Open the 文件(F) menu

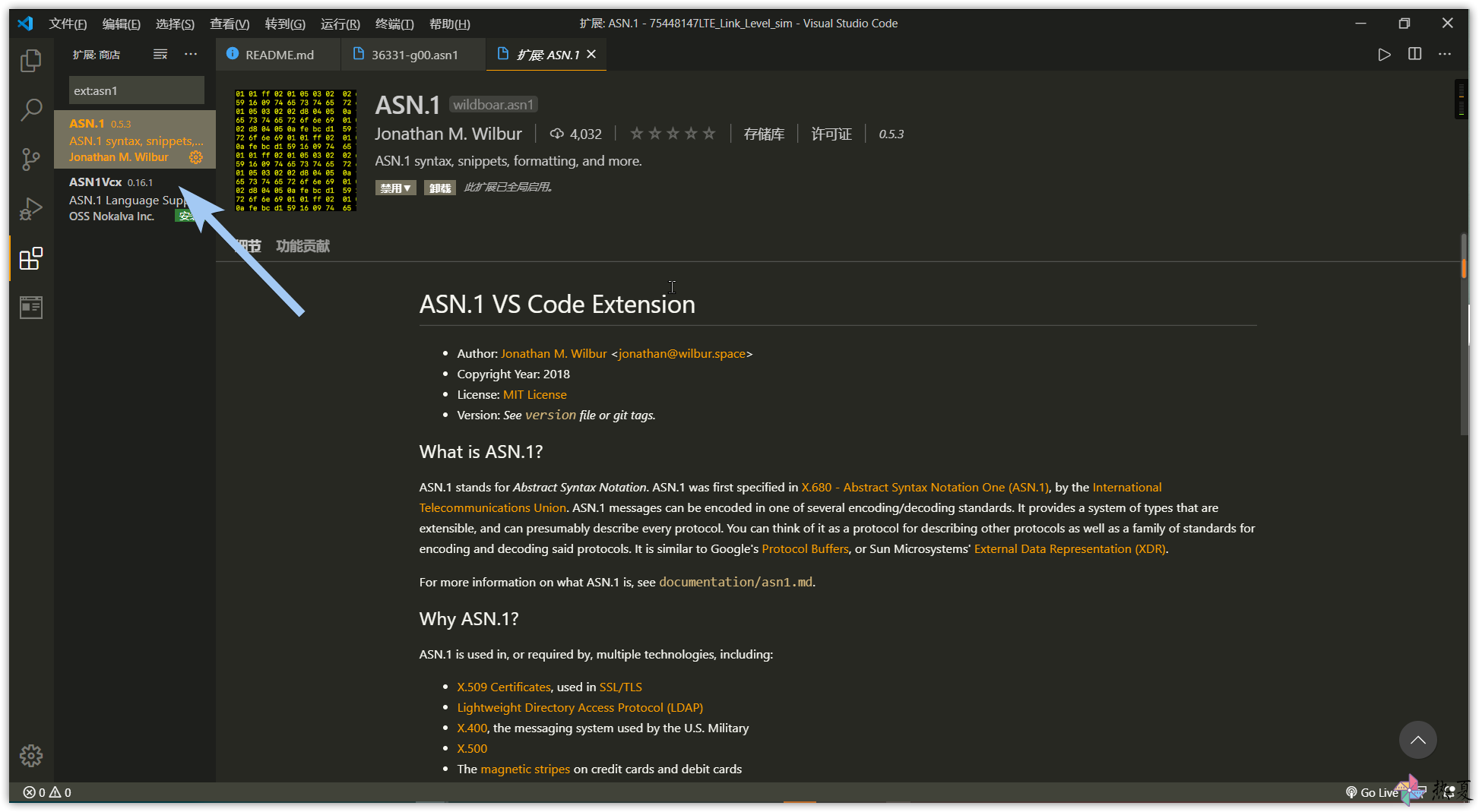tap(68, 24)
